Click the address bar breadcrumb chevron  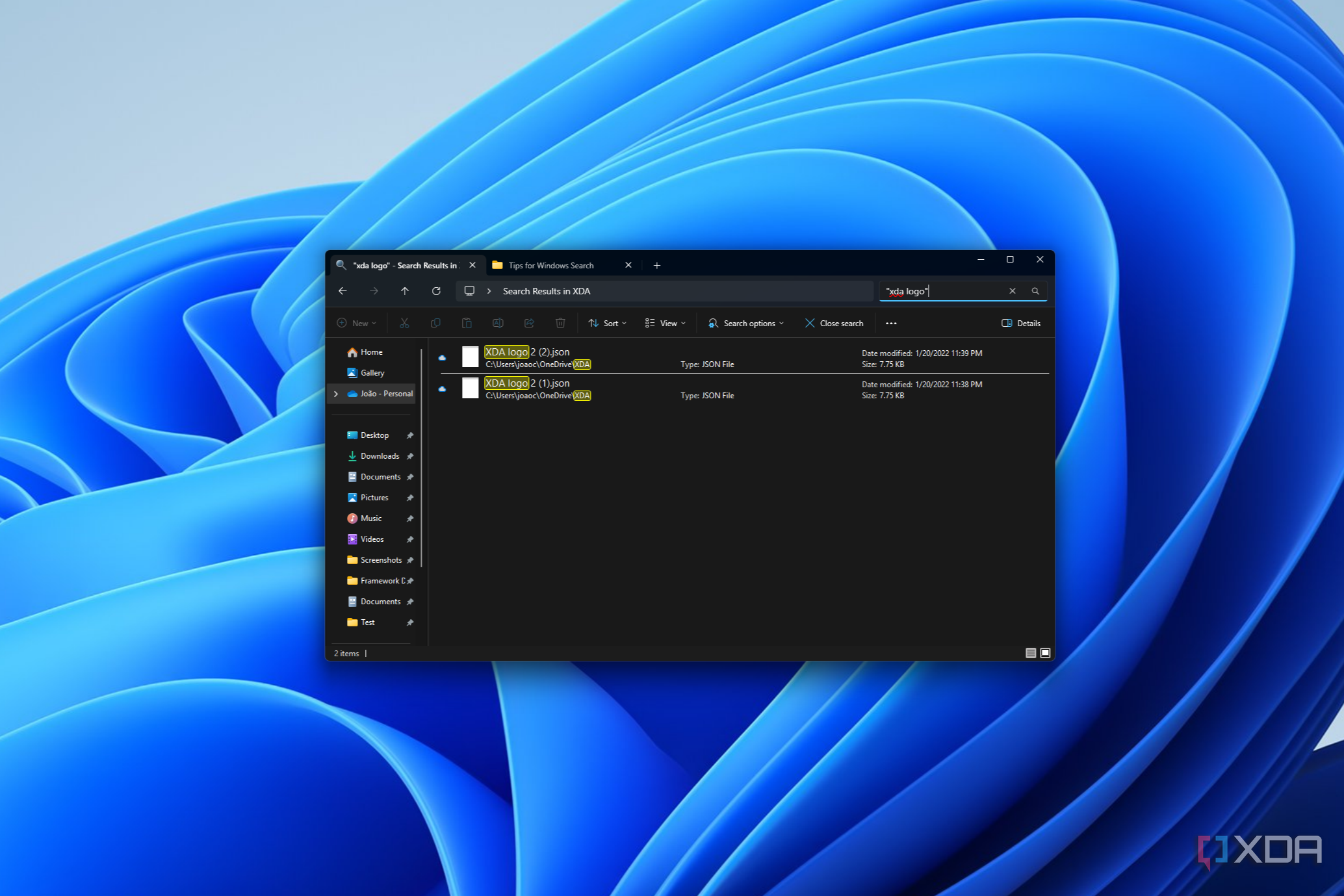489,291
